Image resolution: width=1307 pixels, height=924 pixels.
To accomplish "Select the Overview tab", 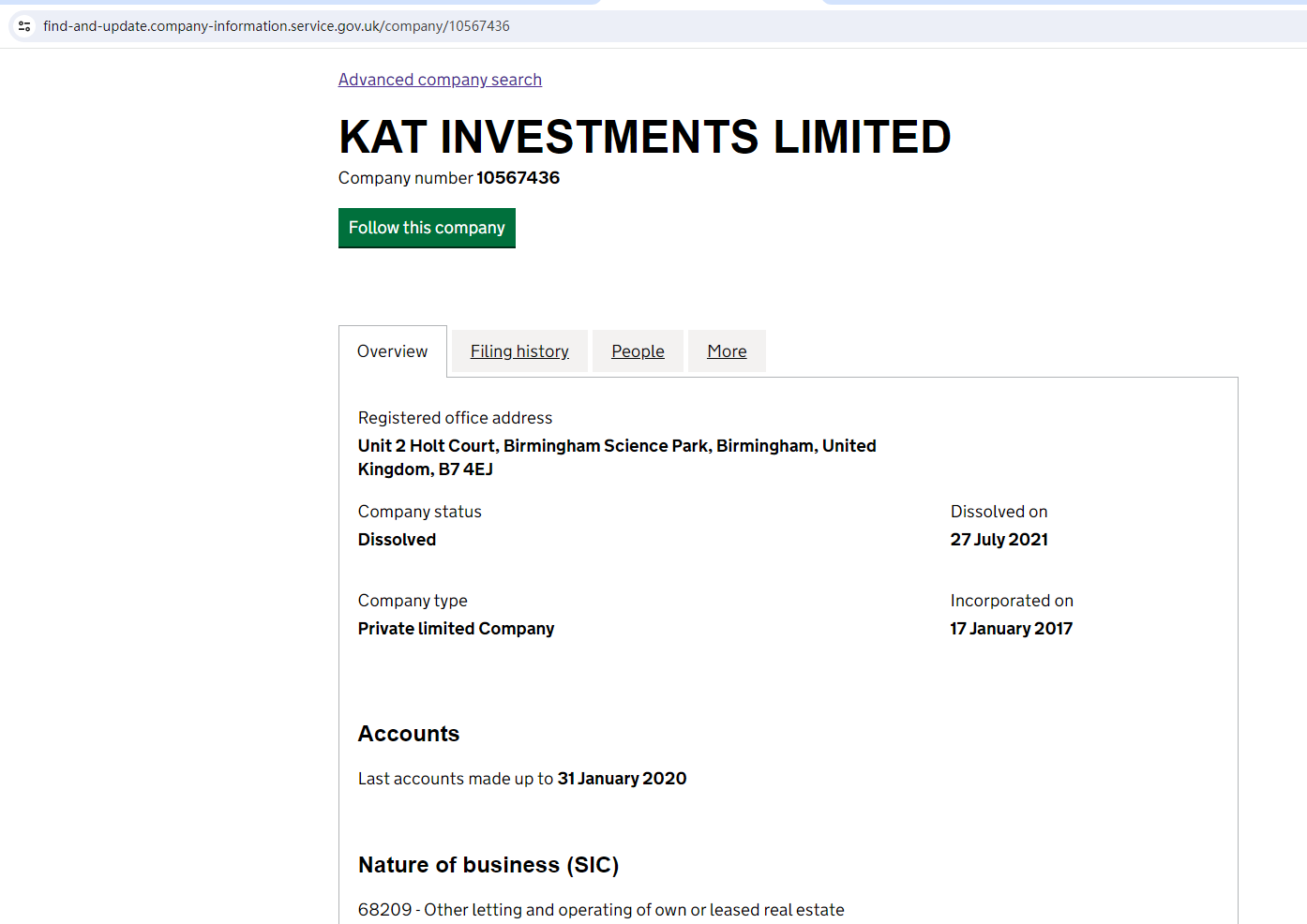I will (x=392, y=351).
